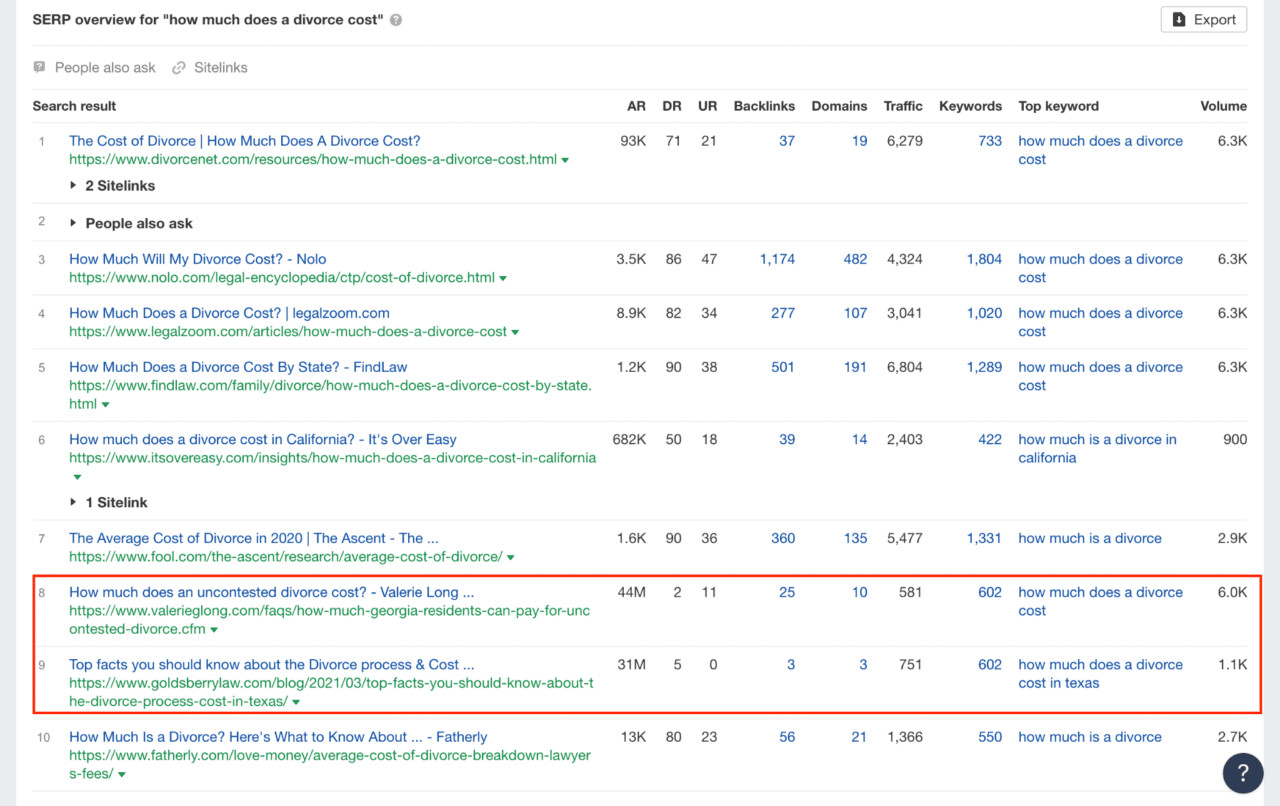Click the Backlinks column header
This screenshot has width=1280, height=806.
764,106
